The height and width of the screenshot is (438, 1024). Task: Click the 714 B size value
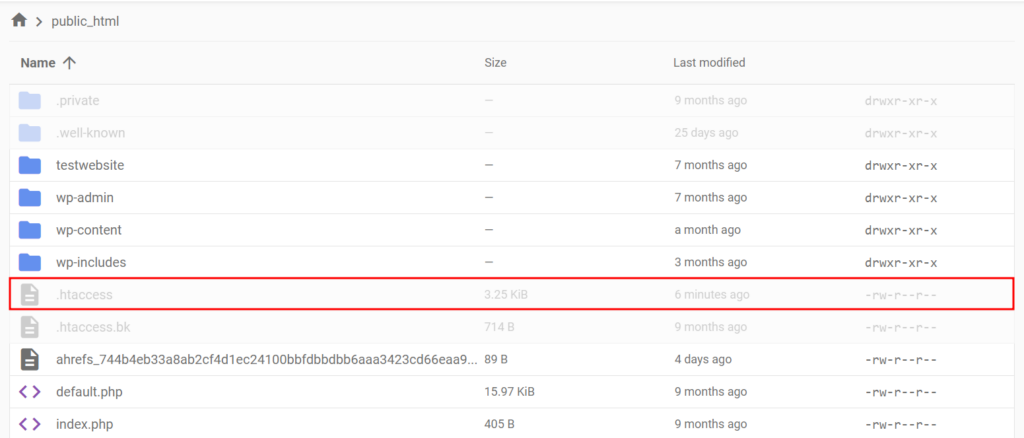(499, 327)
